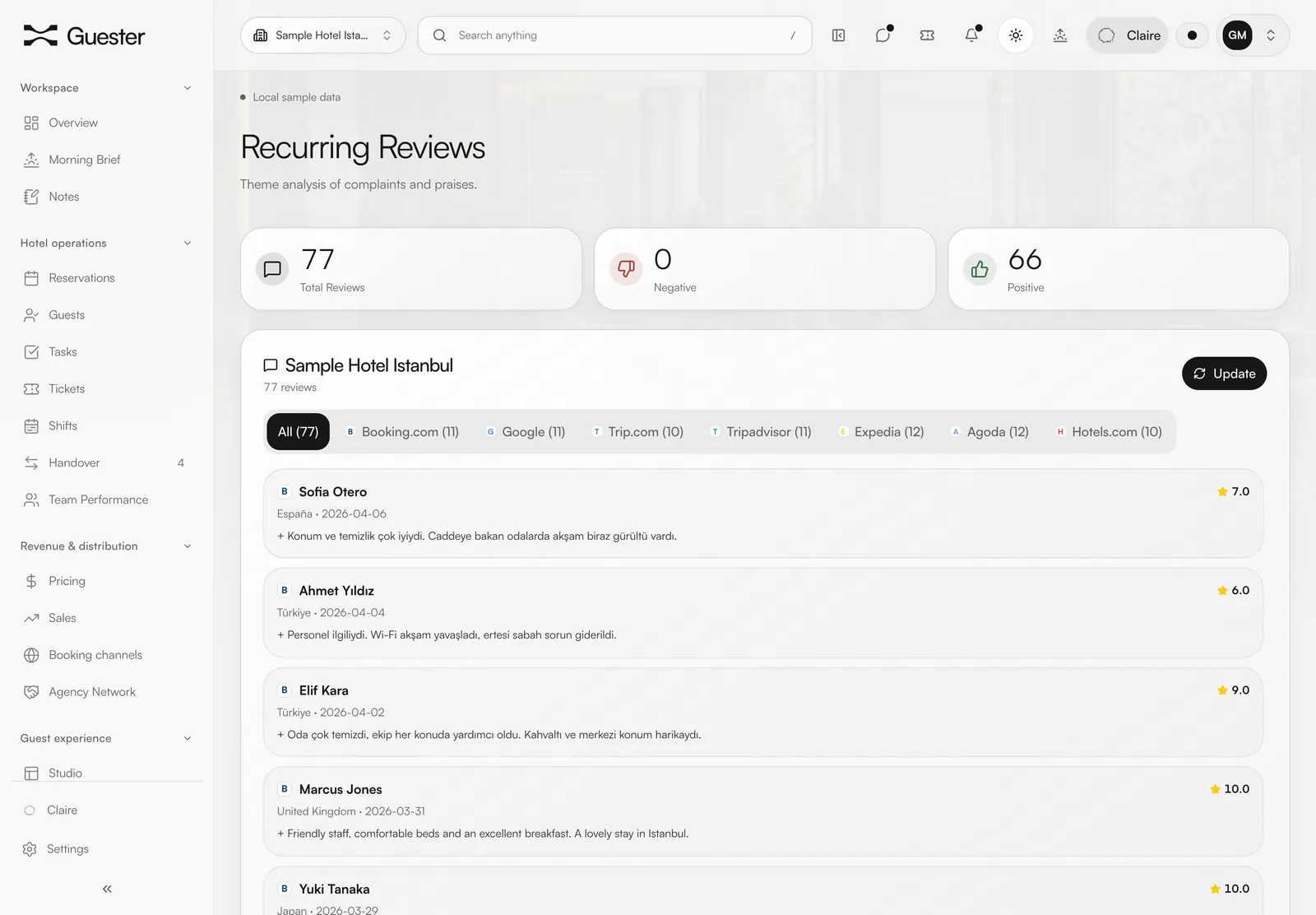Viewport: 1316px width, 915px height.
Task: Collapse Hotel operations section
Action: [107, 244]
